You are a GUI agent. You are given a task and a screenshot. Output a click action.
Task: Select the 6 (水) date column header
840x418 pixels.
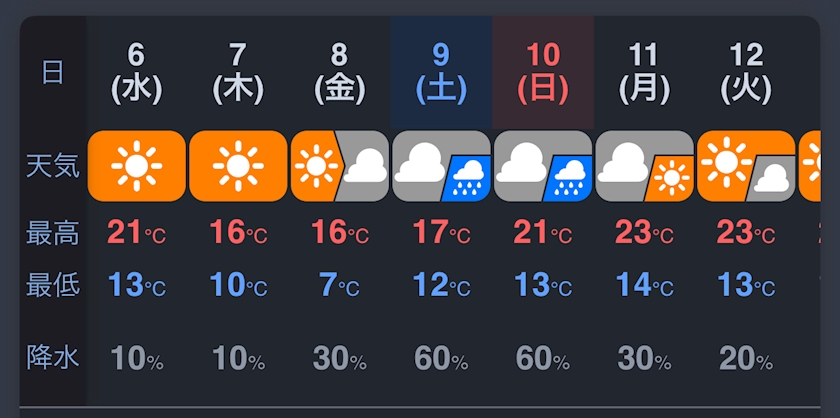(137, 72)
